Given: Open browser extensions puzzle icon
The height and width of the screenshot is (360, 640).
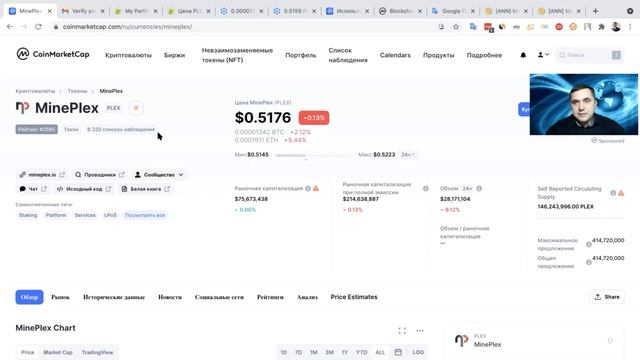Looking at the screenshot, I should click(x=601, y=27).
